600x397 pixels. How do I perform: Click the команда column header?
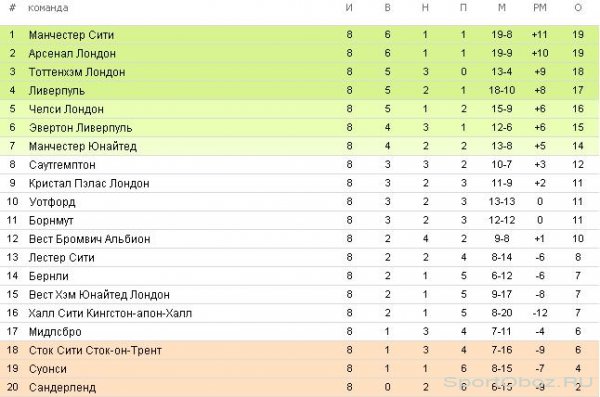(x=48, y=8)
